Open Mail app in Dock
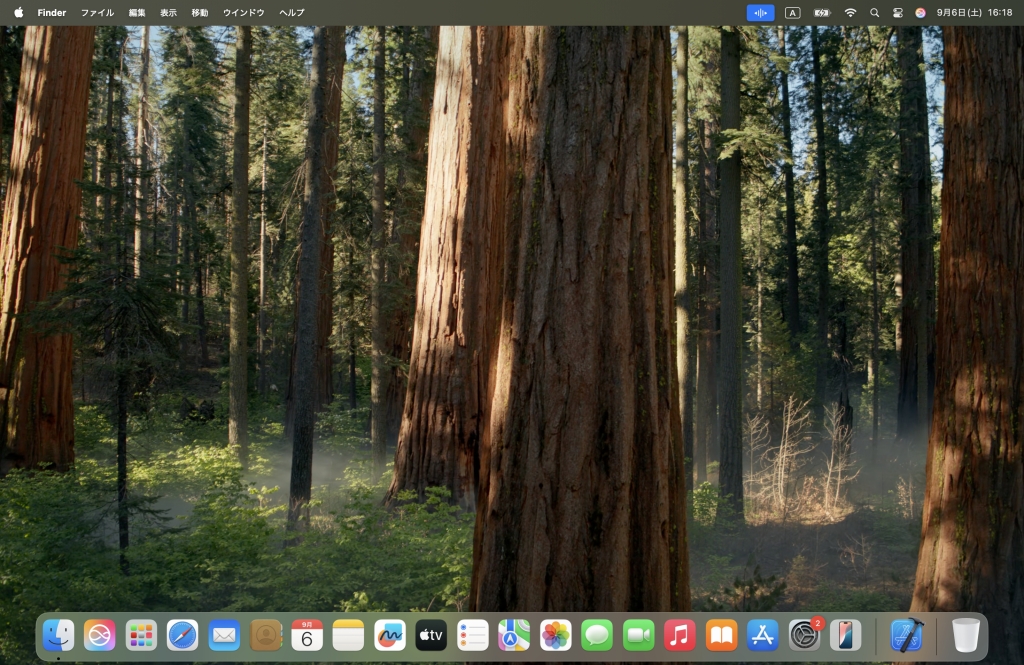Image resolution: width=1024 pixels, height=665 pixels. click(224, 635)
